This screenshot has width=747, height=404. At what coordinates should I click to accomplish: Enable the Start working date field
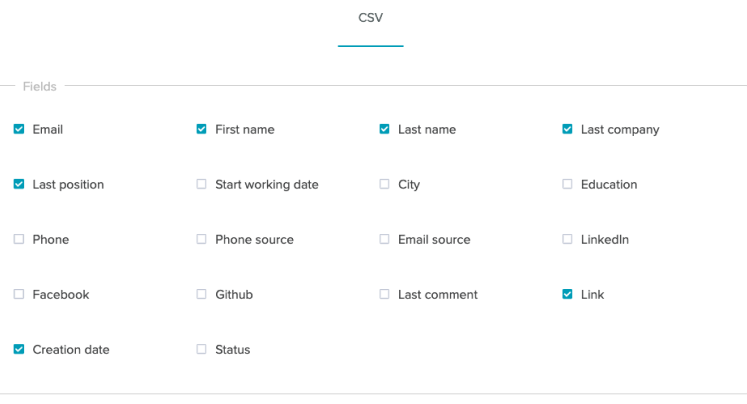202,184
